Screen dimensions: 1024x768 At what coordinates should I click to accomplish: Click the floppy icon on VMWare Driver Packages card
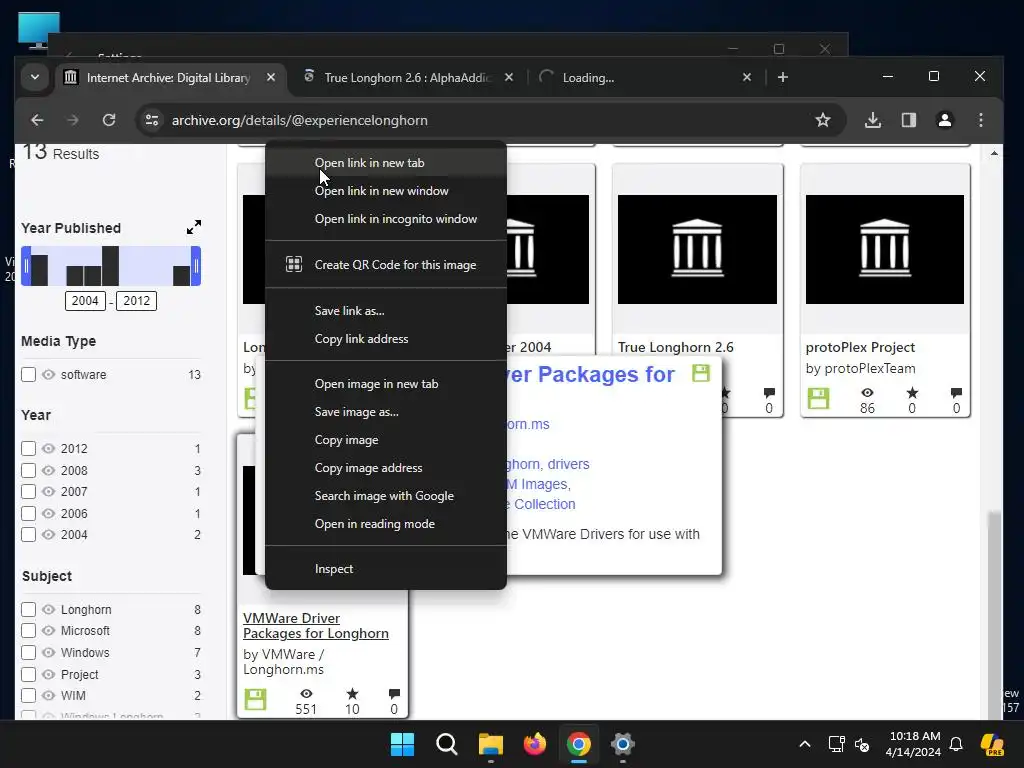click(x=255, y=699)
